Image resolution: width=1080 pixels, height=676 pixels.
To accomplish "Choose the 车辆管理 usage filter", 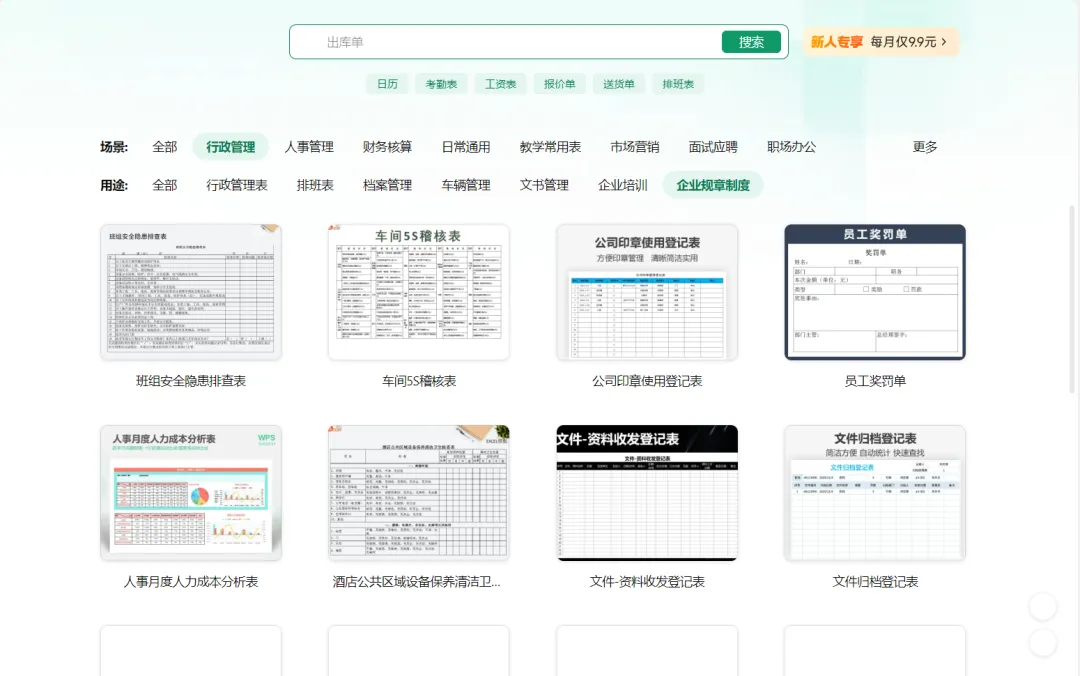I will pyautogui.click(x=466, y=185).
